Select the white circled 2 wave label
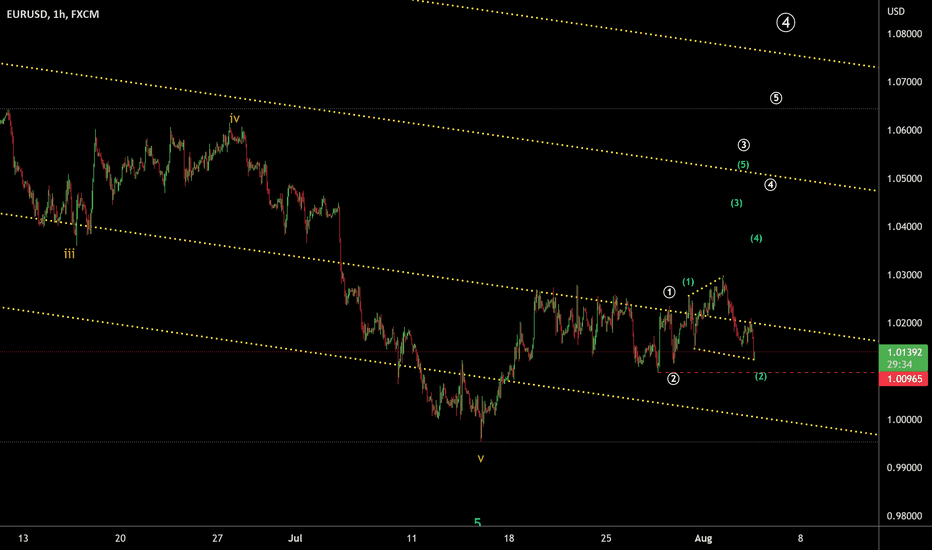932x550 pixels. coord(673,379)
